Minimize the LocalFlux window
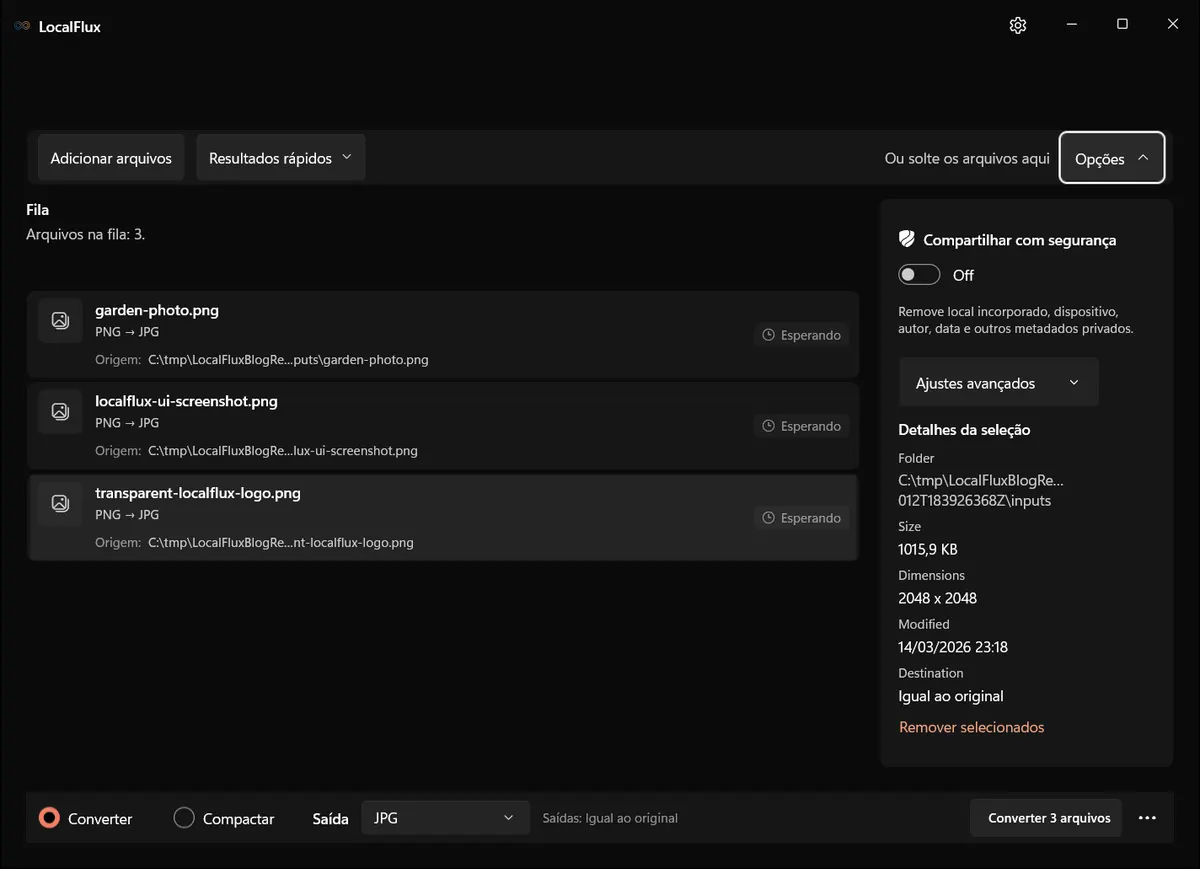 coord(1071,25)
